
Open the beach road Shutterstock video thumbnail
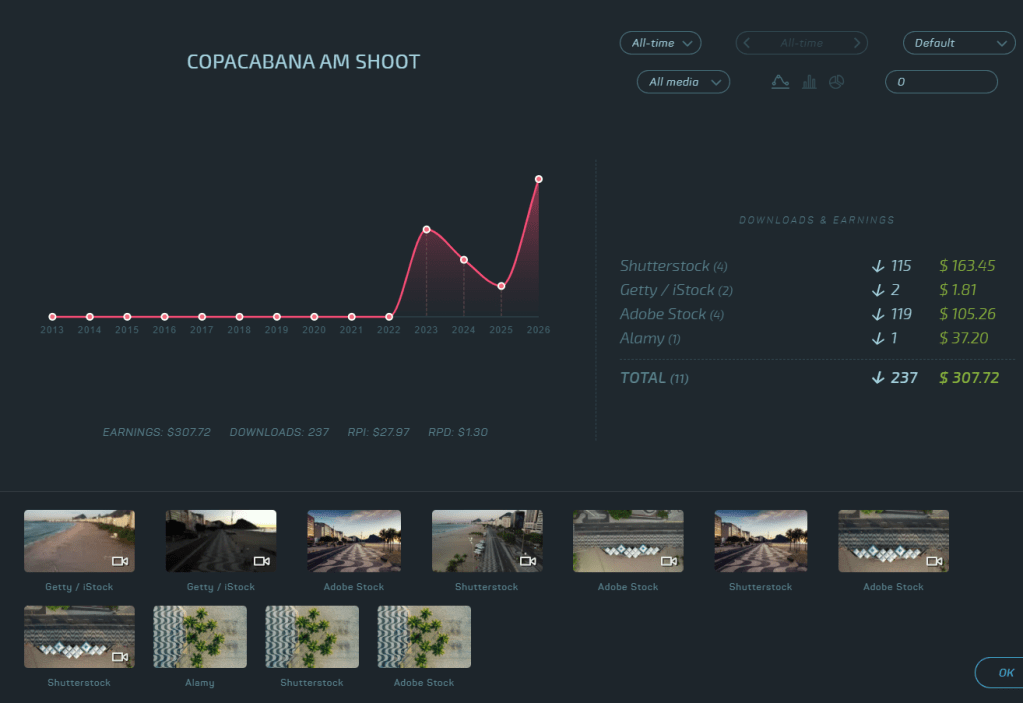pyautogui.click(x=487, y=541)
